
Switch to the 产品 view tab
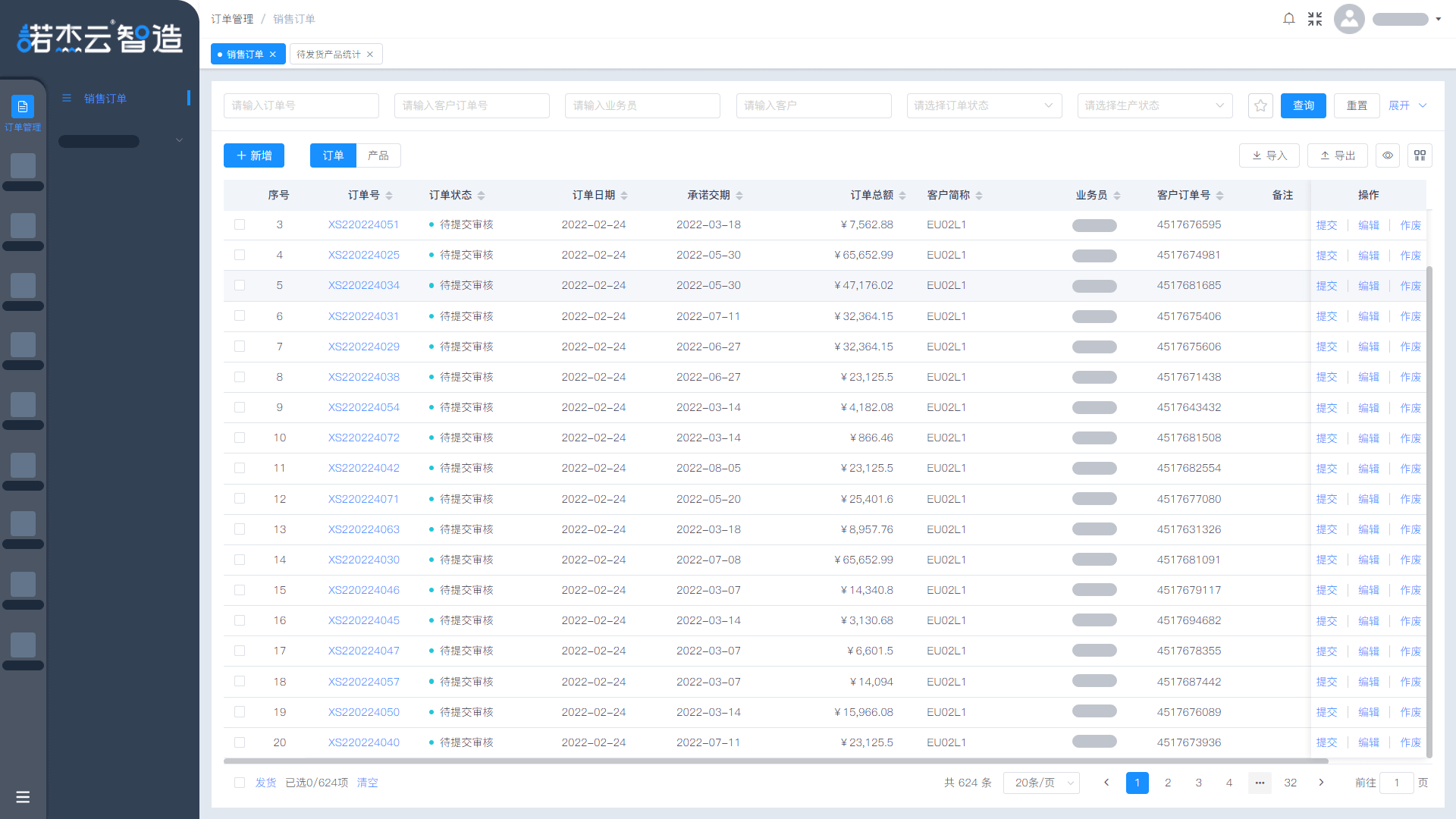(x=378, y=155)
